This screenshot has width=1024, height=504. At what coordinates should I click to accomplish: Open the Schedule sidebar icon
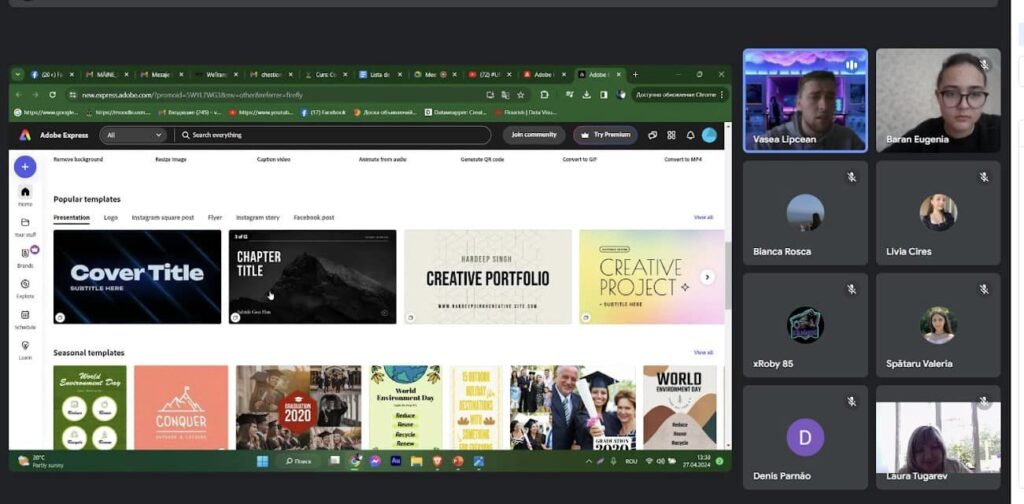tap(25, 318)
